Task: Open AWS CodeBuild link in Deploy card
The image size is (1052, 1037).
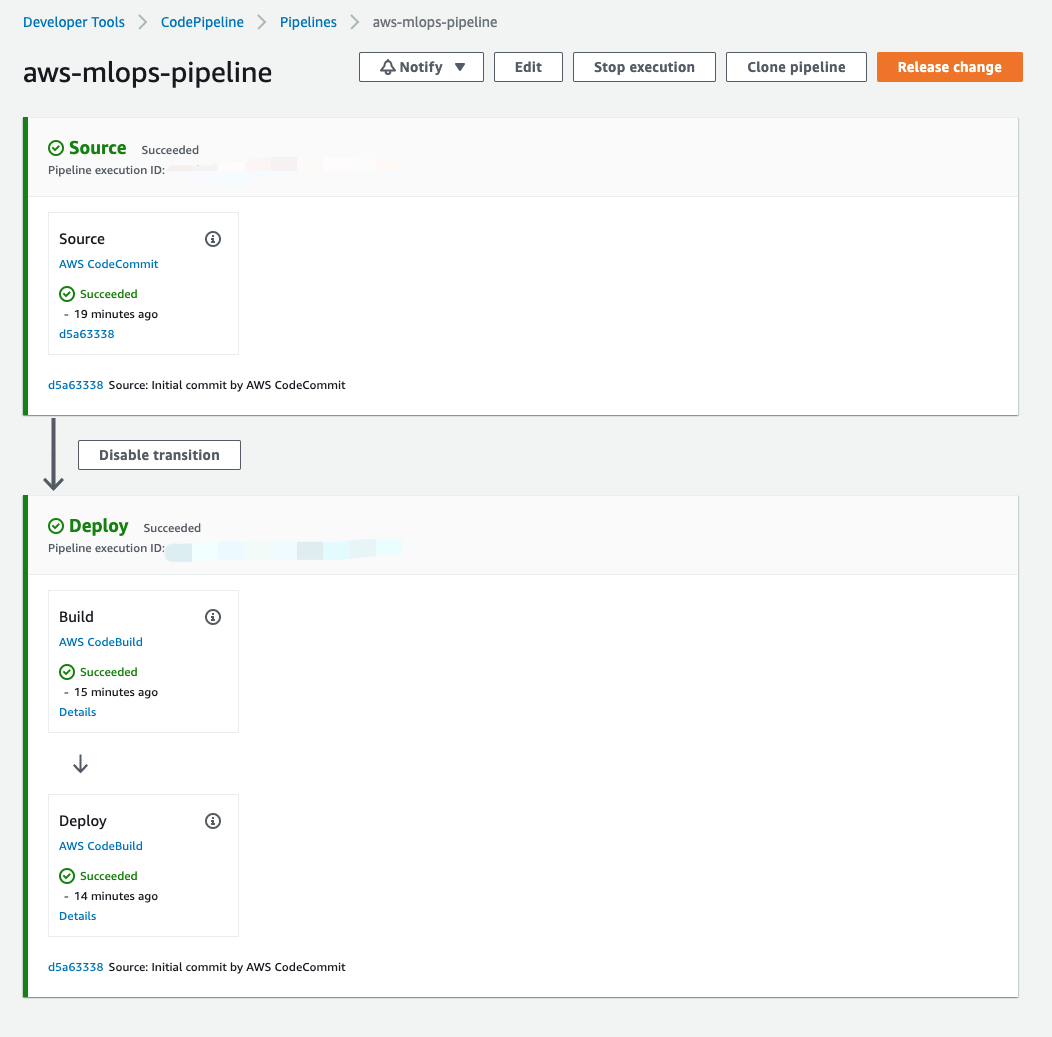Action: click(x=101, y=846)
